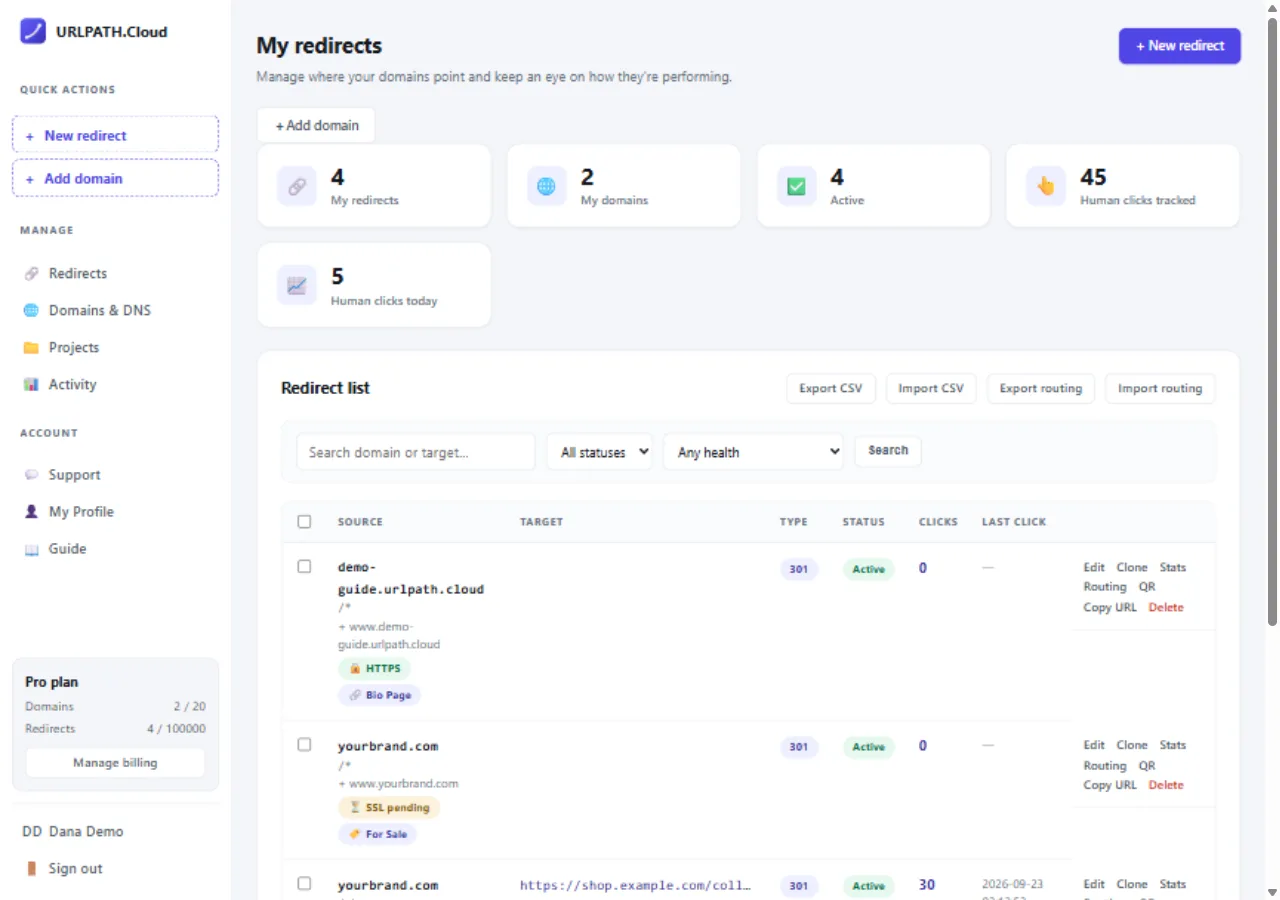Open Guide in the sidebar
The height and width of the screenshot is (900, 1280).
click(115, 549)
